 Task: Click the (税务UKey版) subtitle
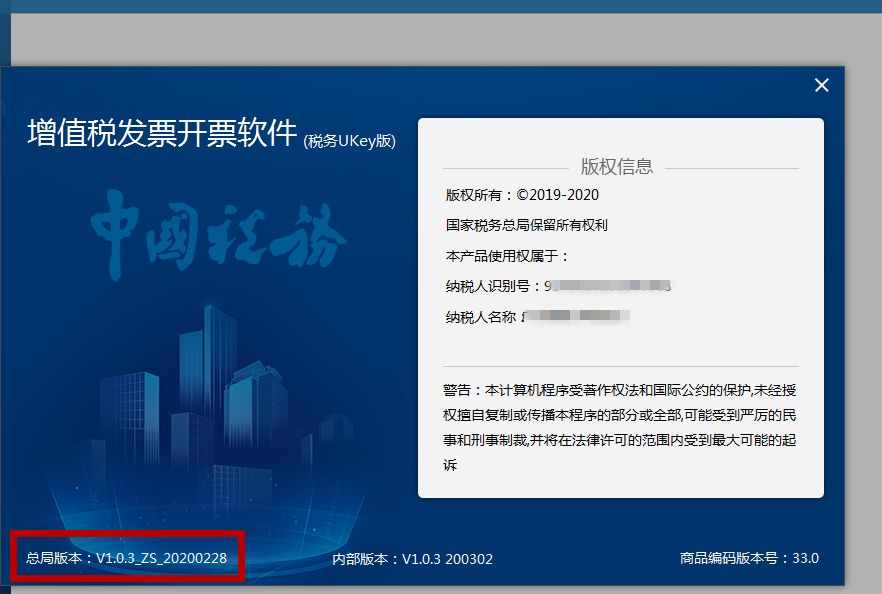coord(350,141)
